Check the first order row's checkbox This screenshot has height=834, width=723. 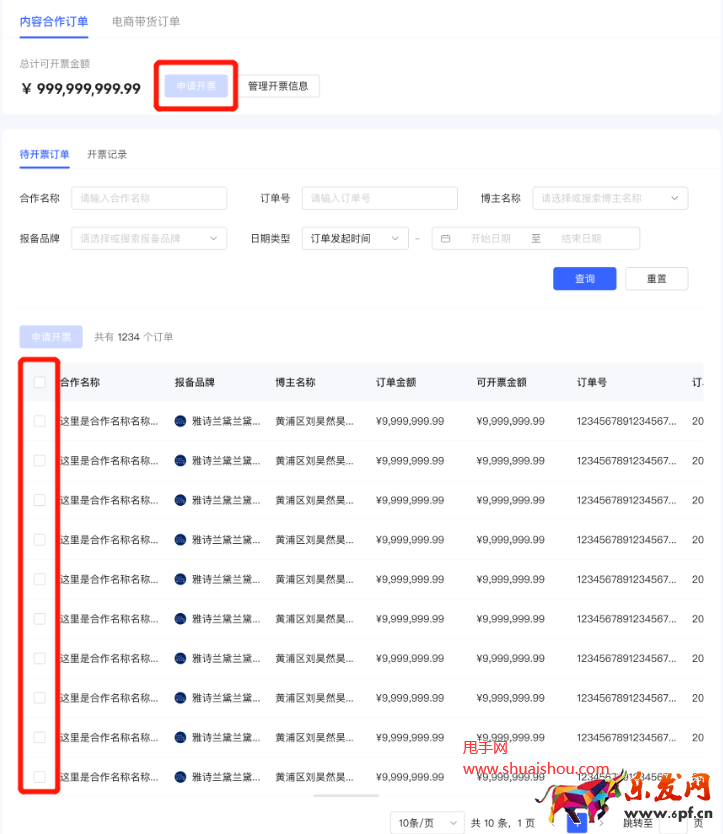(x=39, y=421)
